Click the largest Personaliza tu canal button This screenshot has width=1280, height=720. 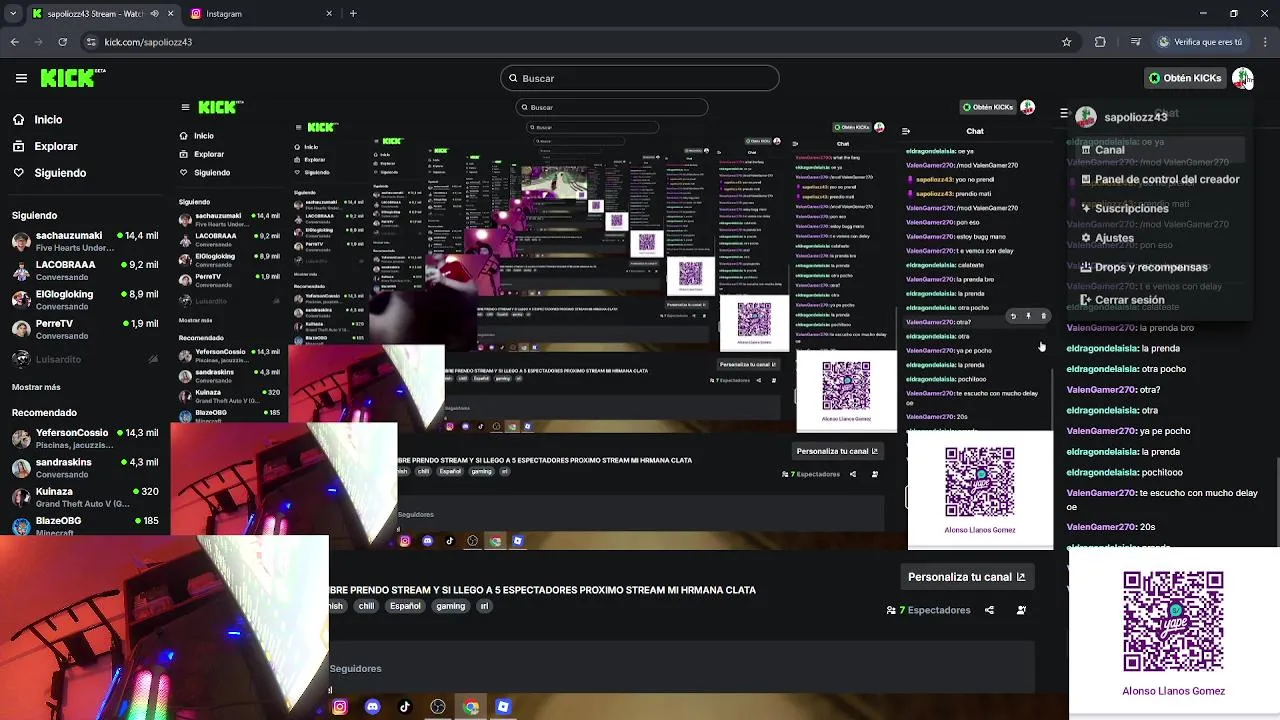click(966, 577)
